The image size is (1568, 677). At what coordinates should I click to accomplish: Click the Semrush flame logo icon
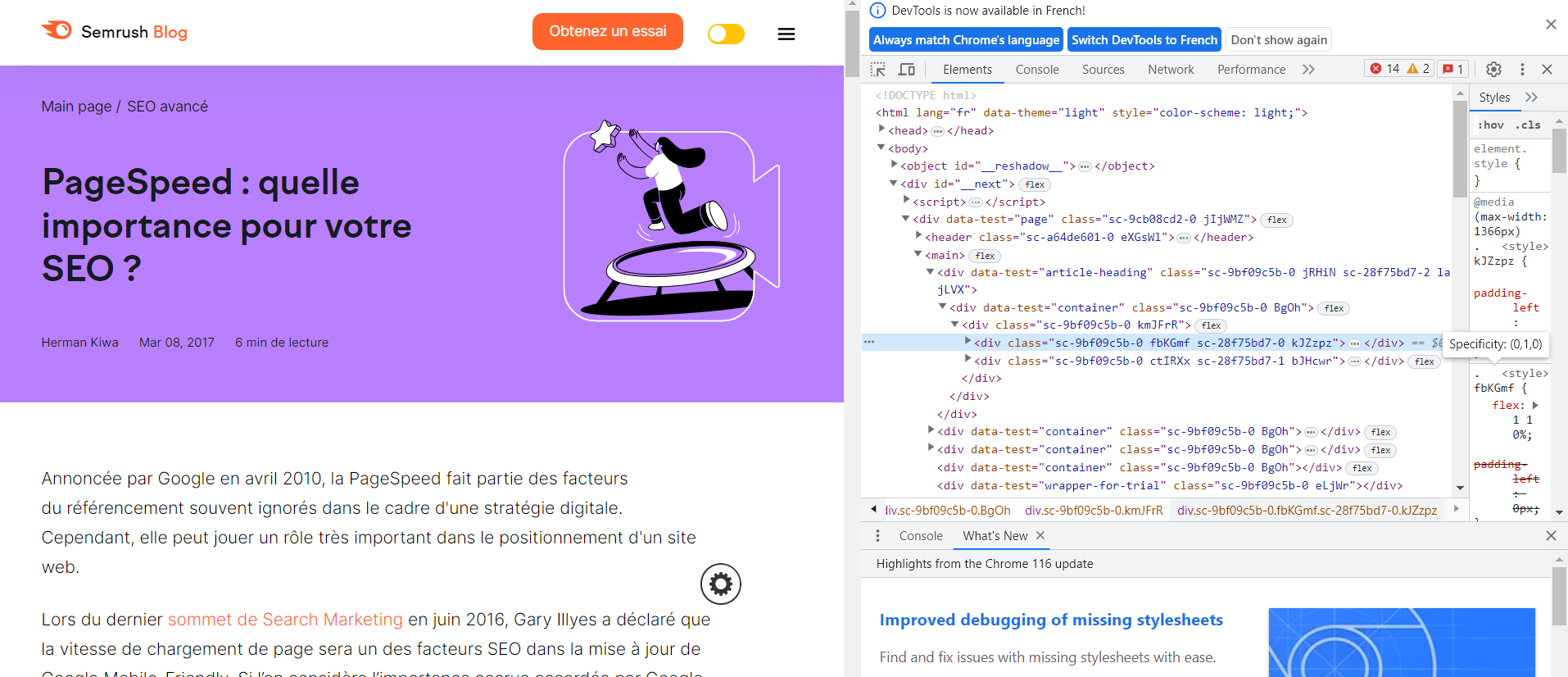[57, 30]
